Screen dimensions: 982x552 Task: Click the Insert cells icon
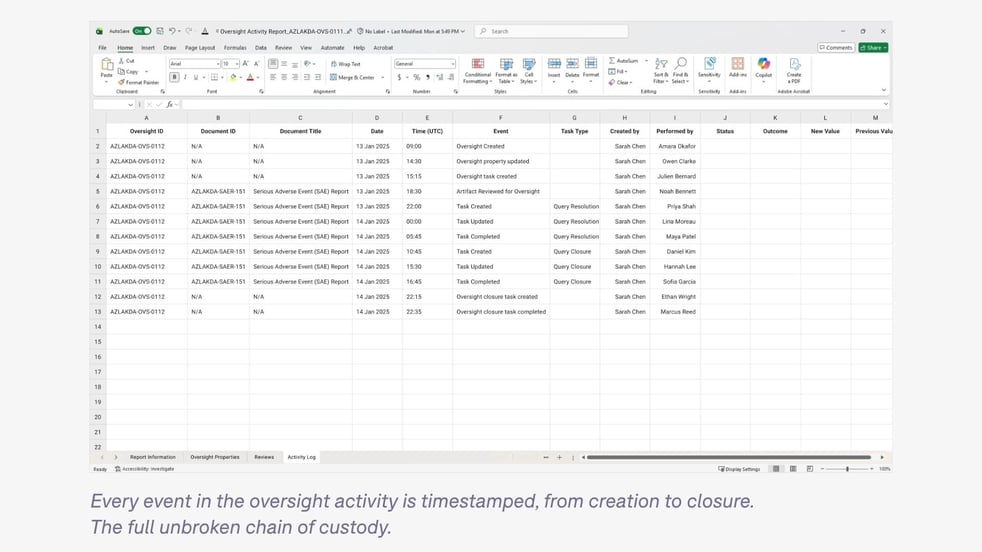pos(554,64)
